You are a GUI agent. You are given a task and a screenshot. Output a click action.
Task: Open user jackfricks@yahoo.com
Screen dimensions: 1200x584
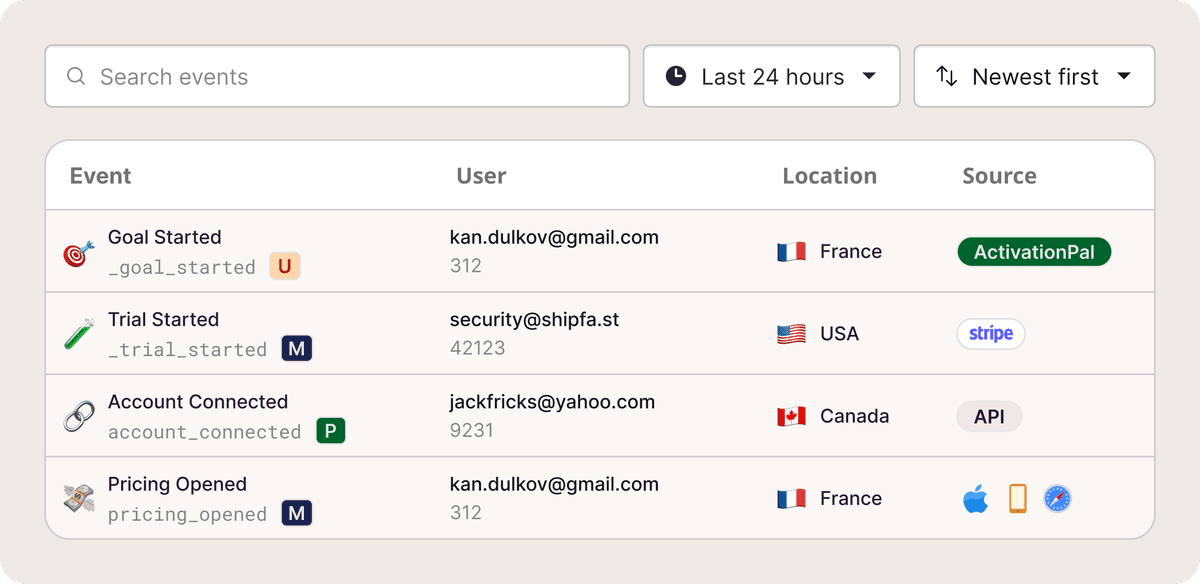tap(552, 402)
